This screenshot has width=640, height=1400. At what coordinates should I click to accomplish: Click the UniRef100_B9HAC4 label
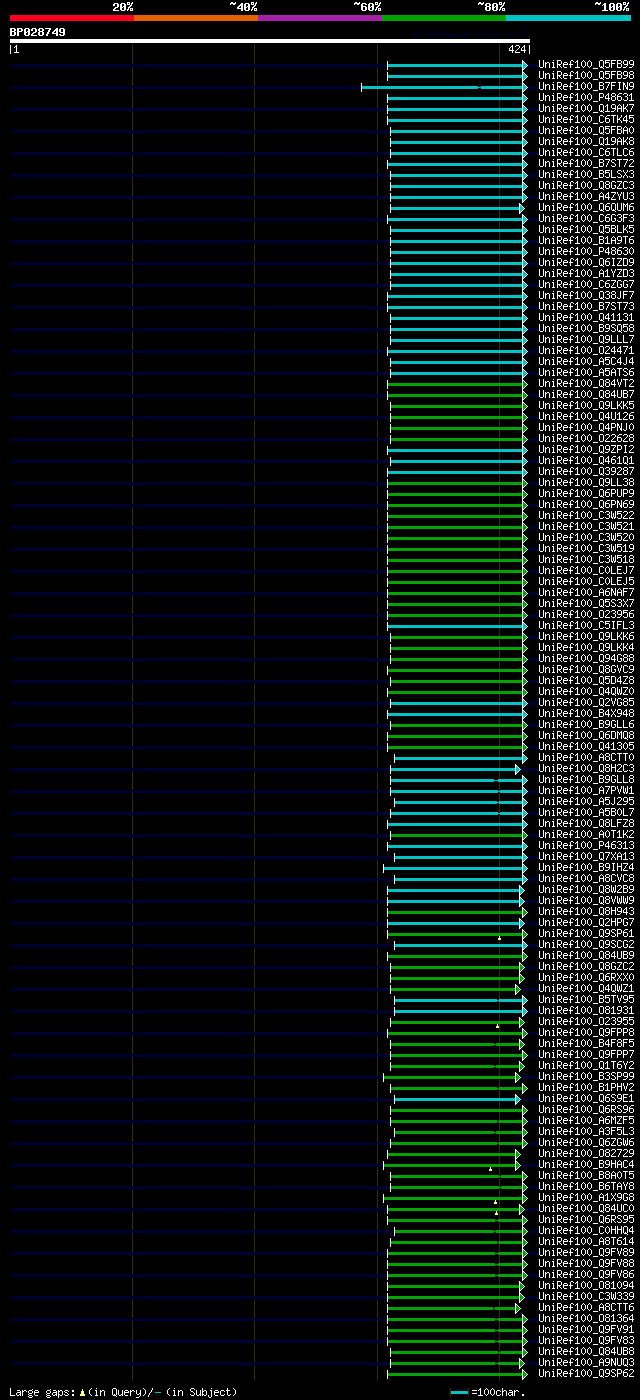[586, 1164]
